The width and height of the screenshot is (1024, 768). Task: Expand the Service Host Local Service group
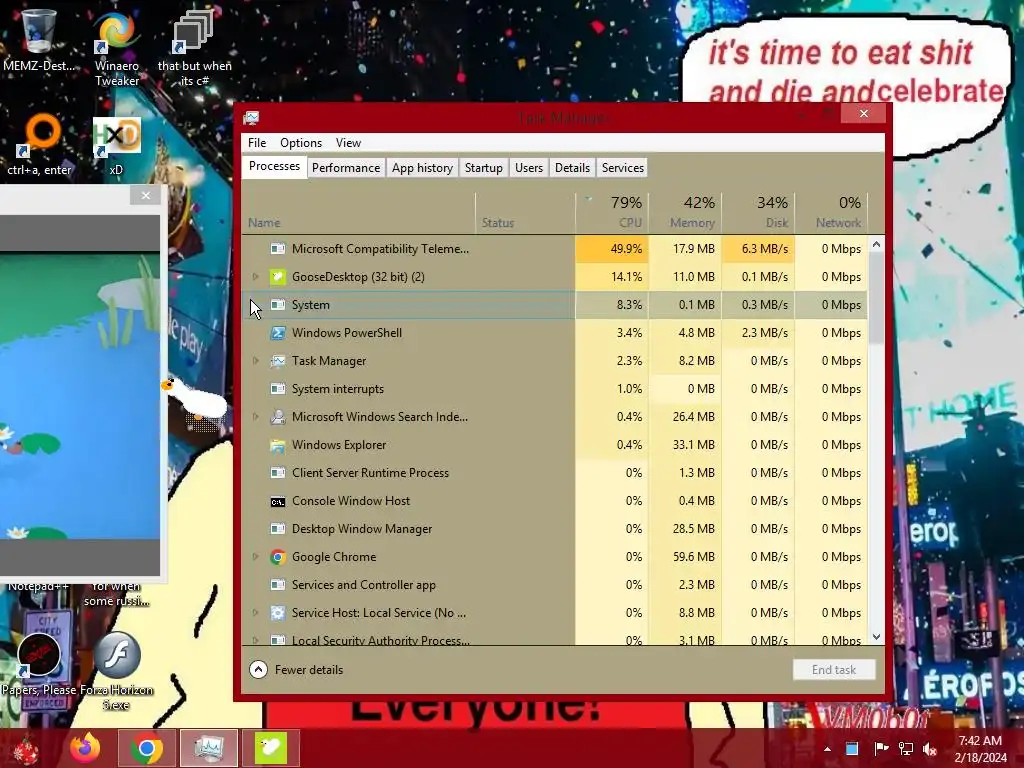pyautogui.click(x=256, y=613)
